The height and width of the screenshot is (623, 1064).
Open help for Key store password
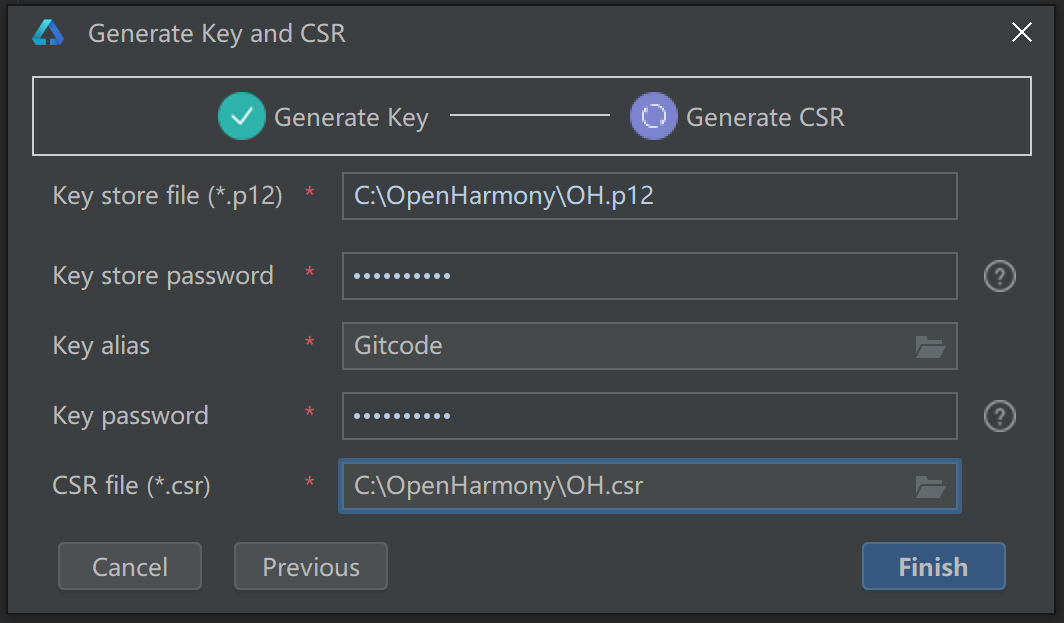(x=1000, y=276)
